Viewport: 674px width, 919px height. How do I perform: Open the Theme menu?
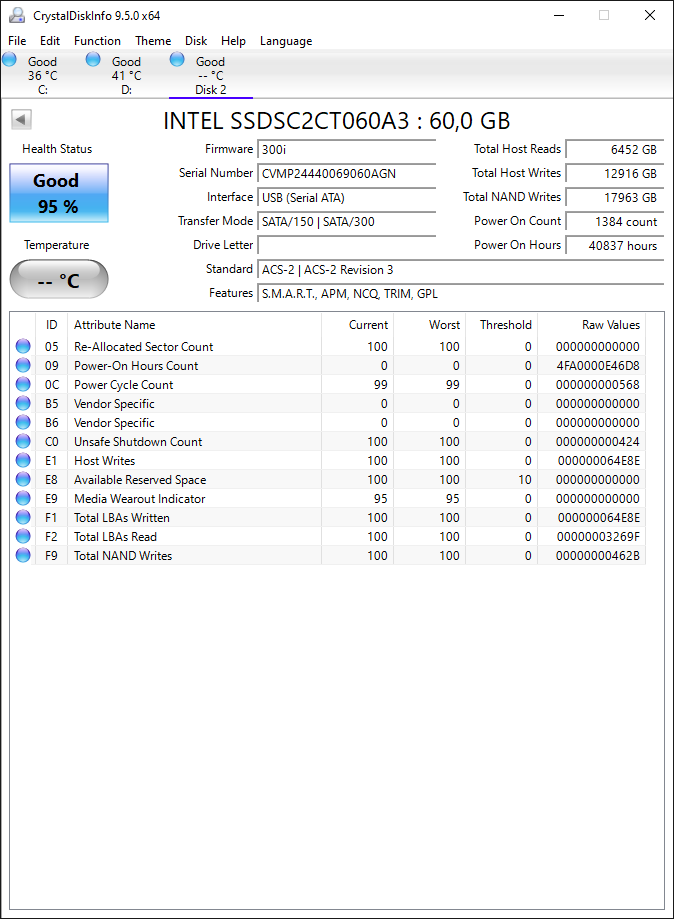click(x=153, y=40)
